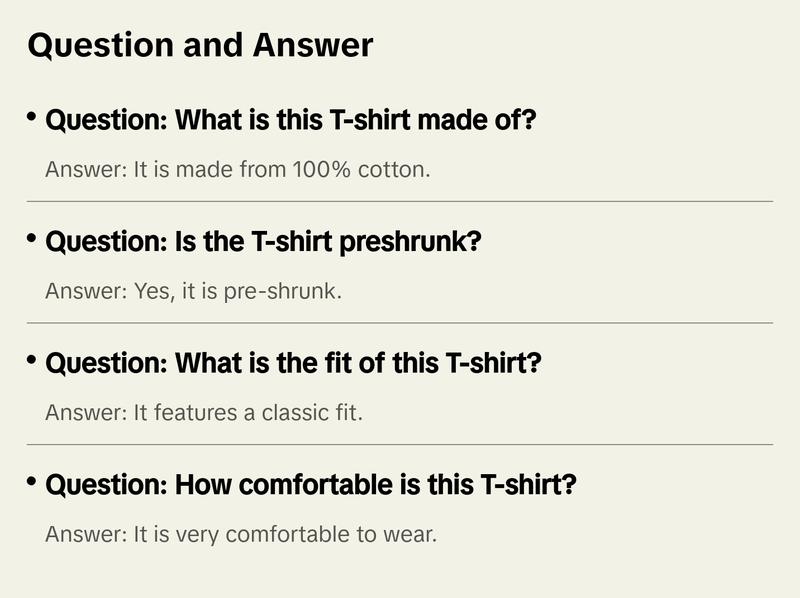Click the "Is the T-shirt preshrunk?" question
The width and height of the screenshot is (800, 598).
[263, 242]
